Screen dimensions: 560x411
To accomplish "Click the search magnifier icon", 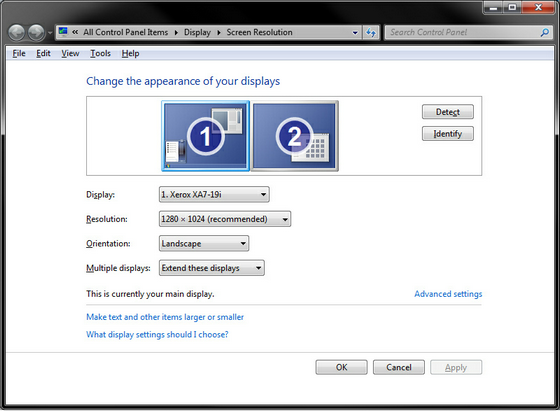I will click(545, 32).
